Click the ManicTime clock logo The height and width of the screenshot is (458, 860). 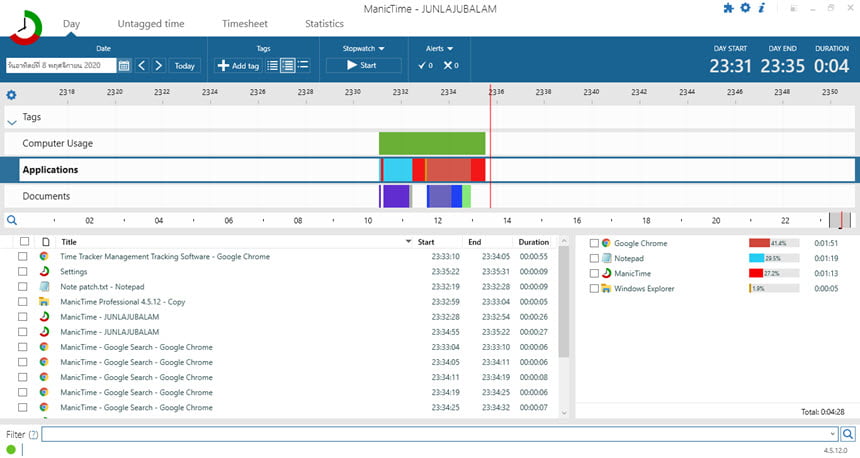point(25,27)
